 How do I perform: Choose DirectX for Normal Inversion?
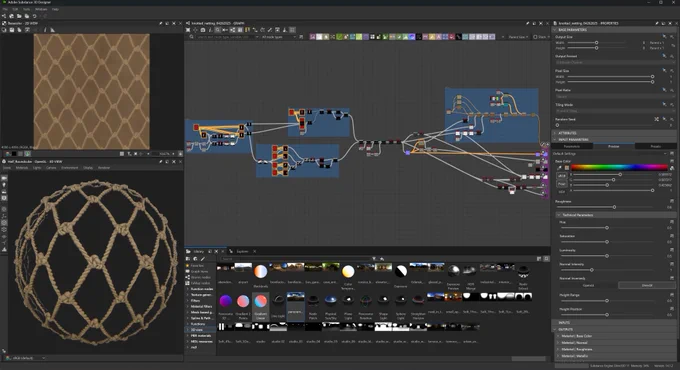[647, 285]
